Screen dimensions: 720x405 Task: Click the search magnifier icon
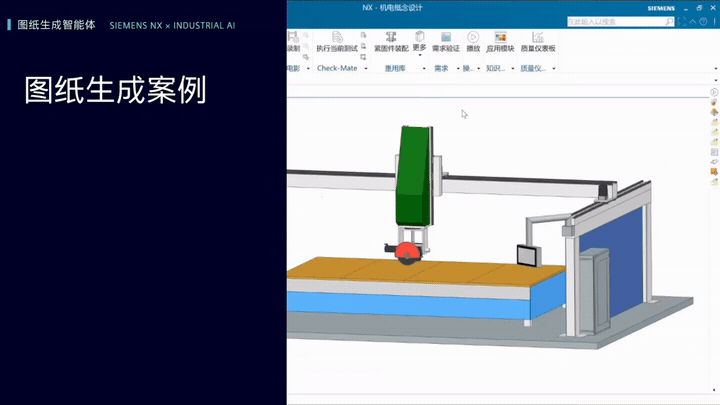669,22
